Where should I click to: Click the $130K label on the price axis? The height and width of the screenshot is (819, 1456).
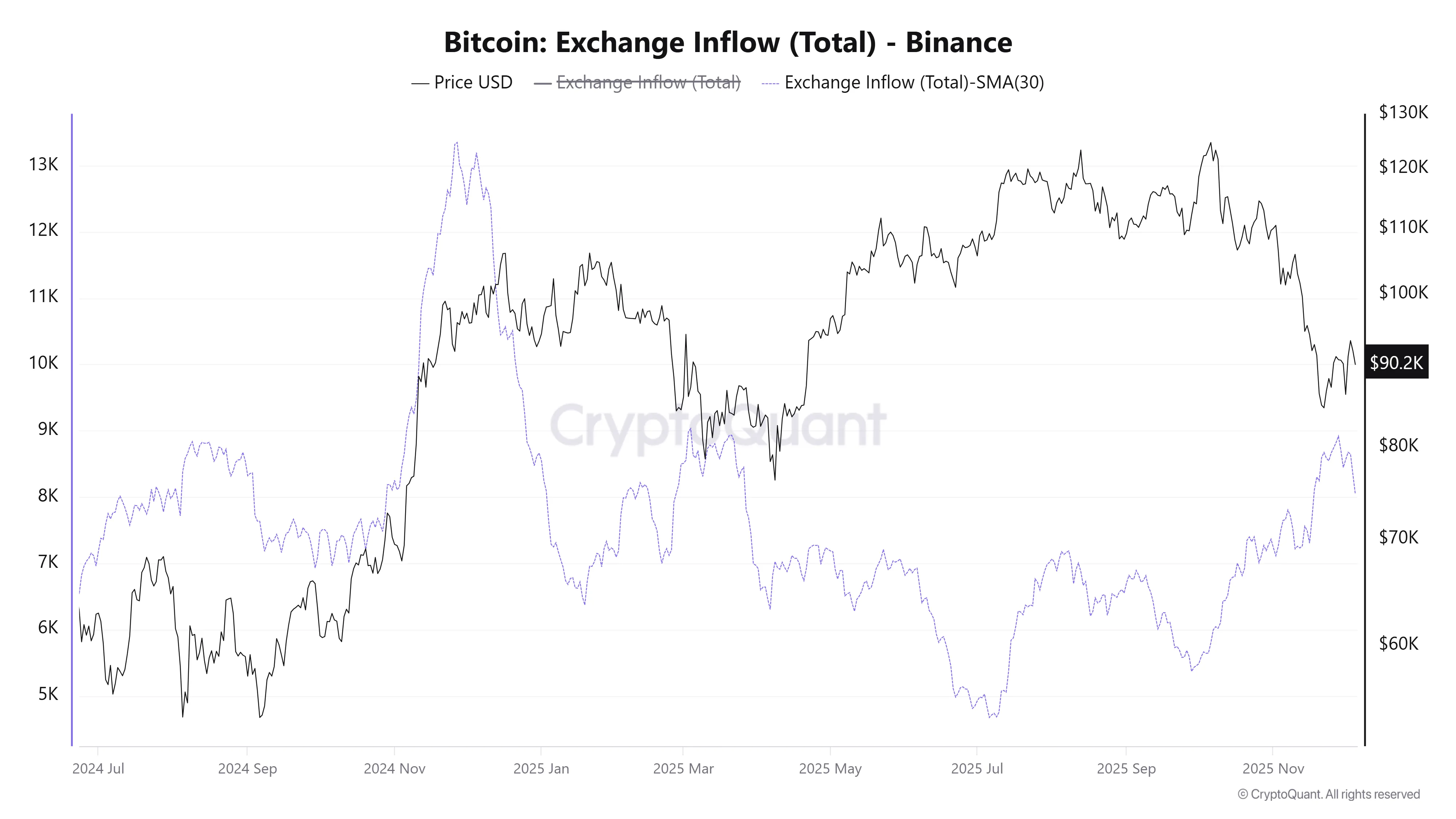coord(1403,112)
